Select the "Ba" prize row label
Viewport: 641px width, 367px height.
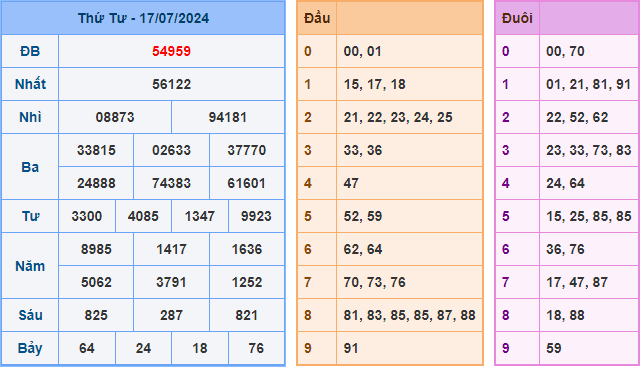30,167
